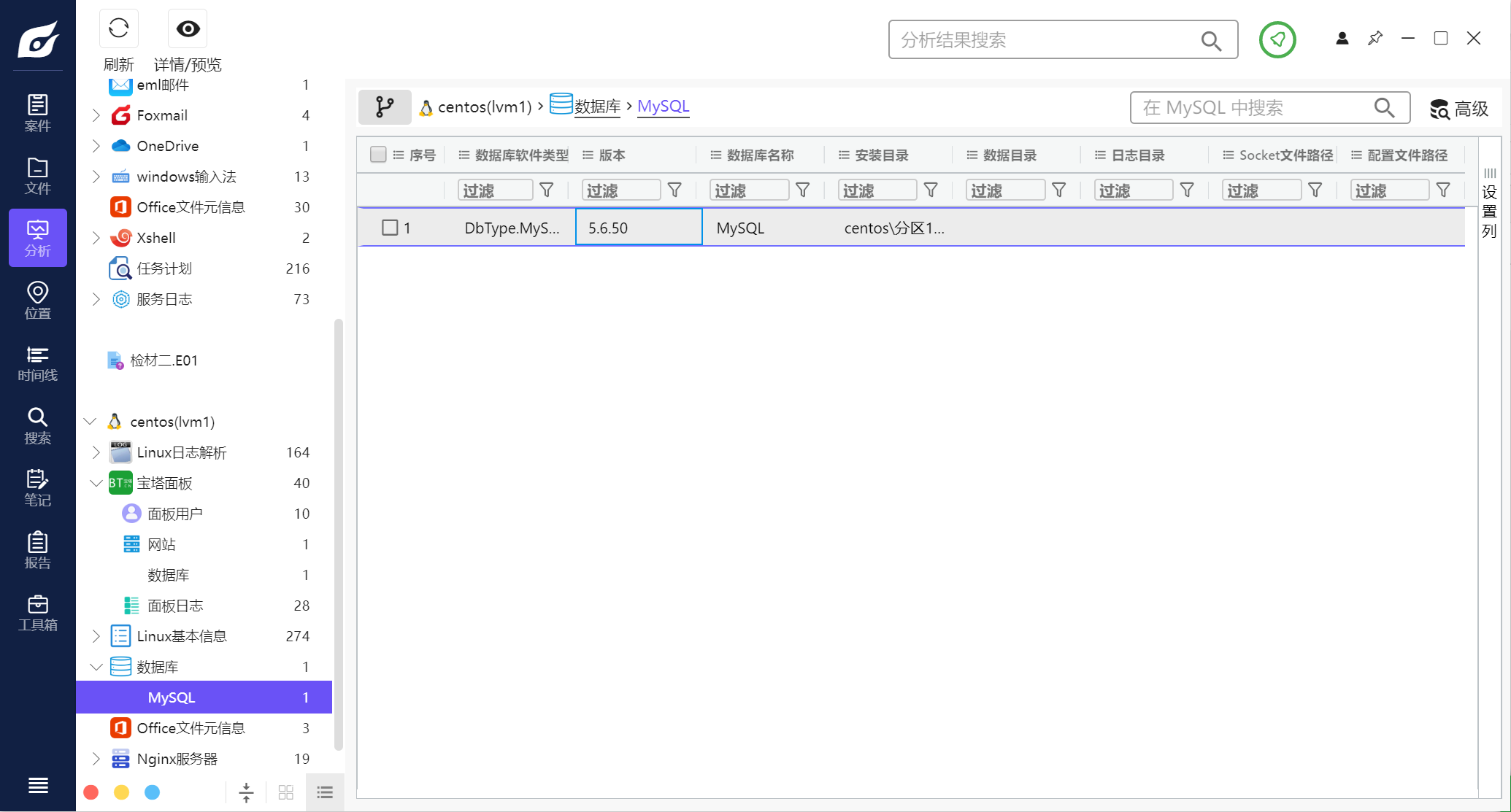The width and height of the screenshot is (1511, 812).
Task: Collapse the 宝塔面板 tree node
Action: point(96,483)
